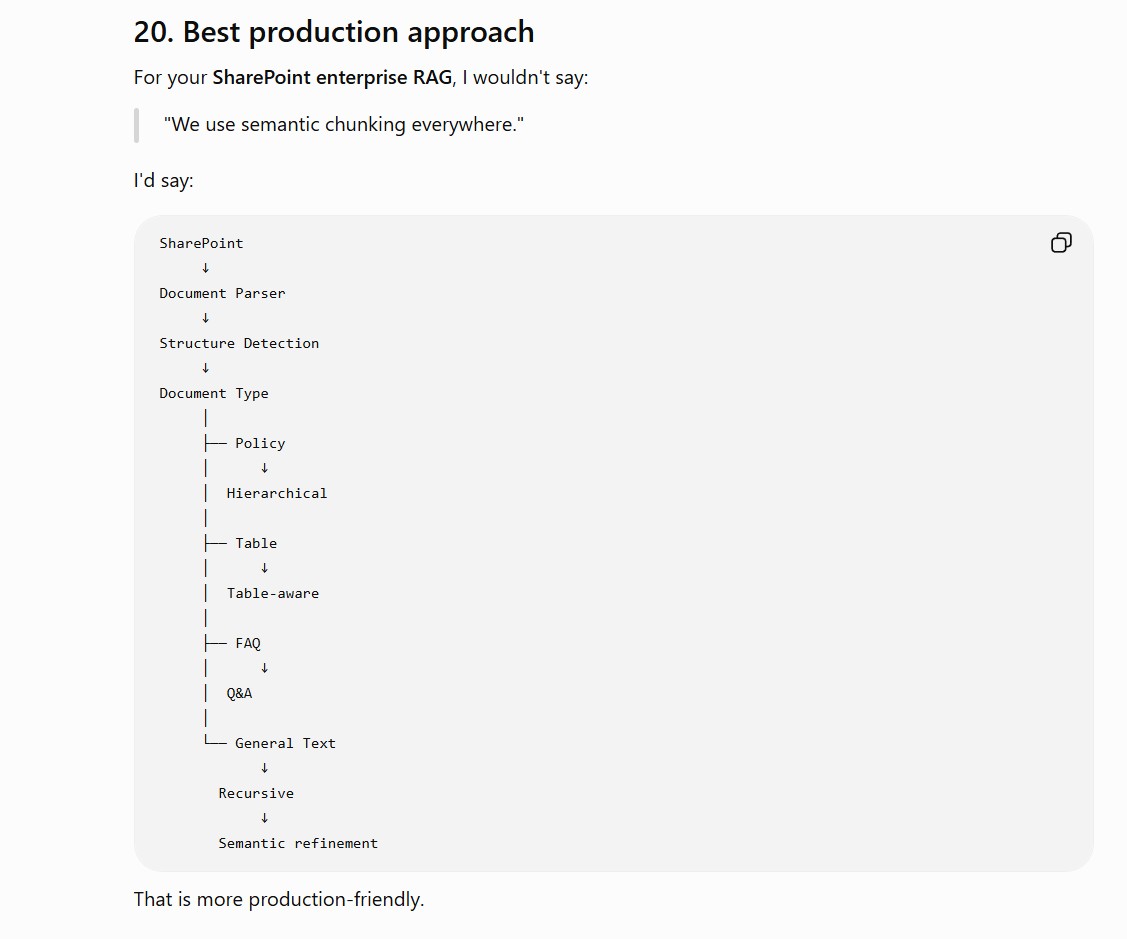1127x939 pixels.
Task: Click the 'Table-aware' text
Action: (x=273, y=593)
